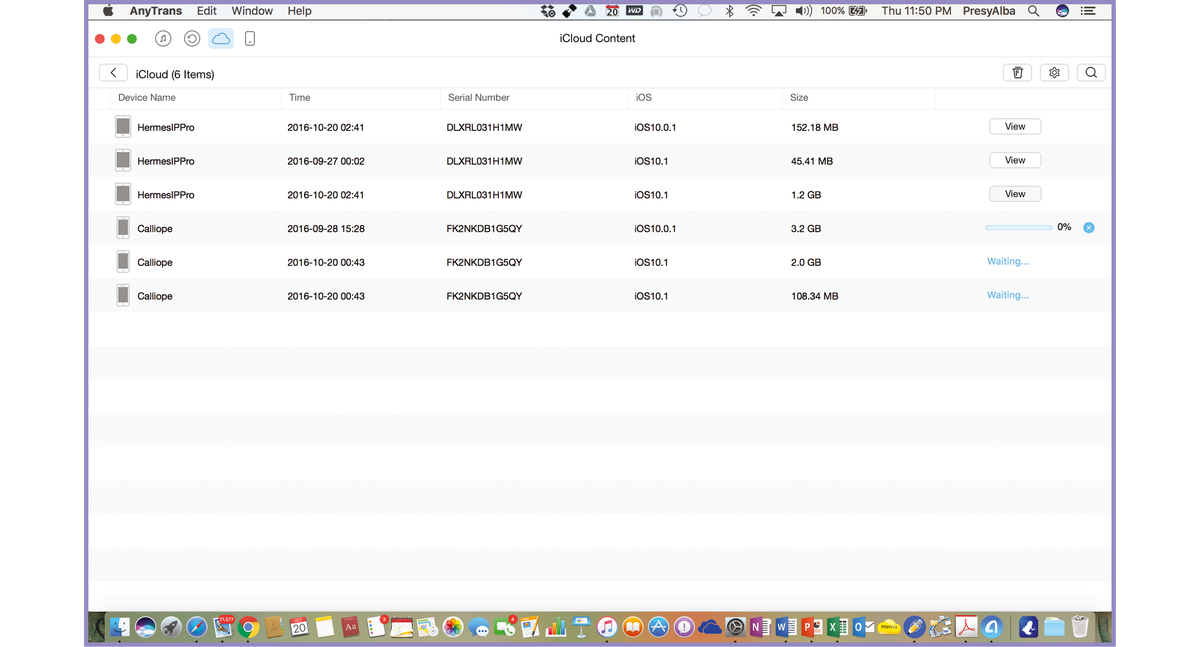Click the 45.41 MB size cell
This screenshot has height=647, width=1200.
(x=812, y=161)
